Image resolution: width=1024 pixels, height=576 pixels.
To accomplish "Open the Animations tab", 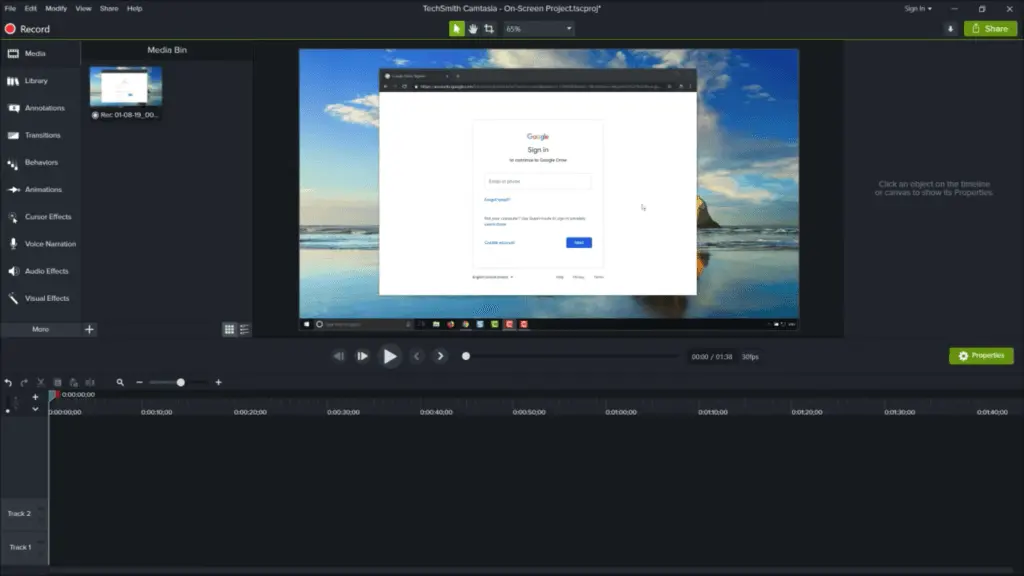I will (40, 189).
